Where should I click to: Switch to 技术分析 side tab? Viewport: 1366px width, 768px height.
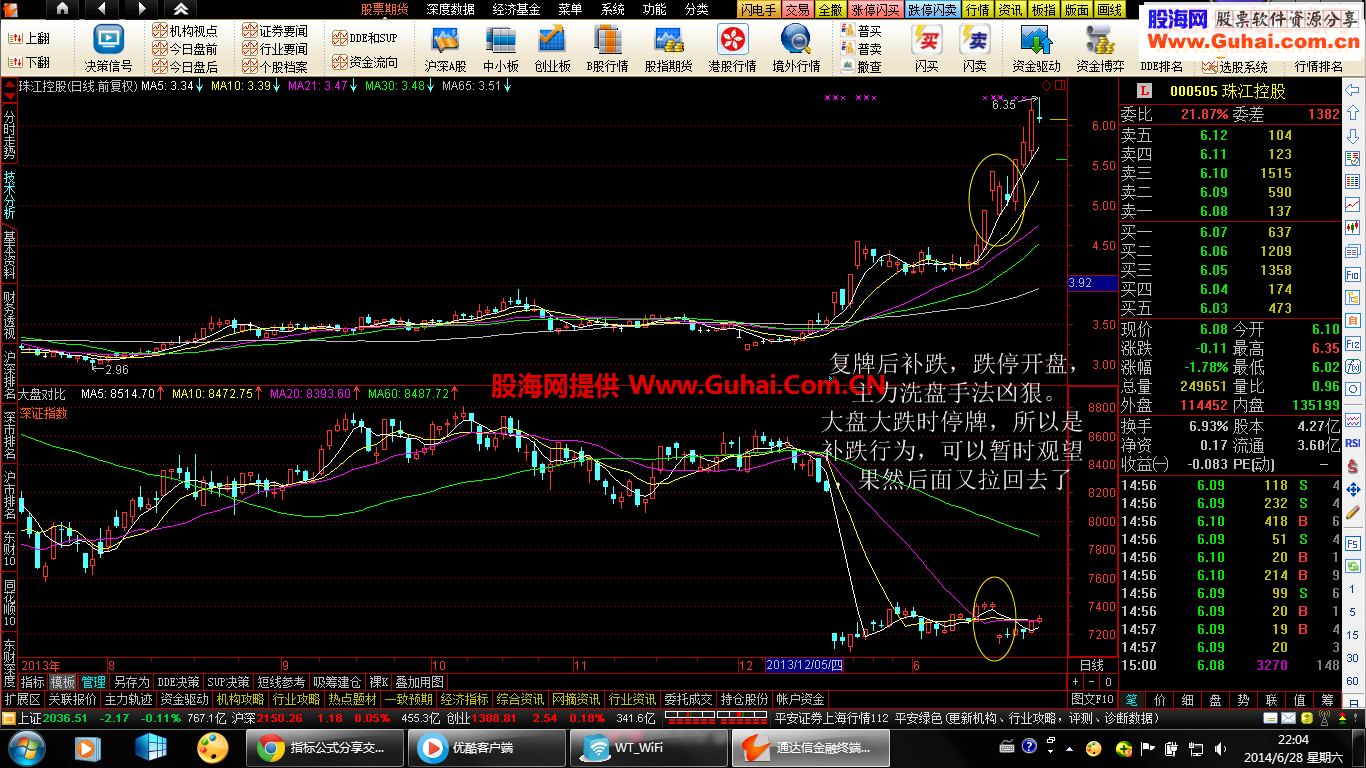coord(9,193)
